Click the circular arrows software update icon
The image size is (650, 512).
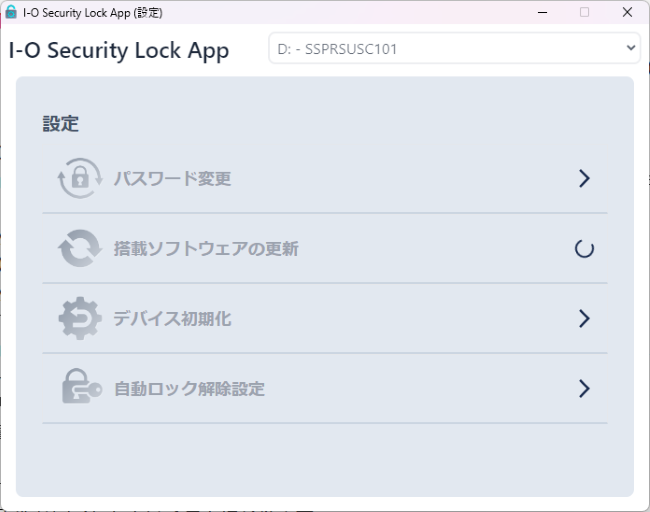tap(80, 249)
